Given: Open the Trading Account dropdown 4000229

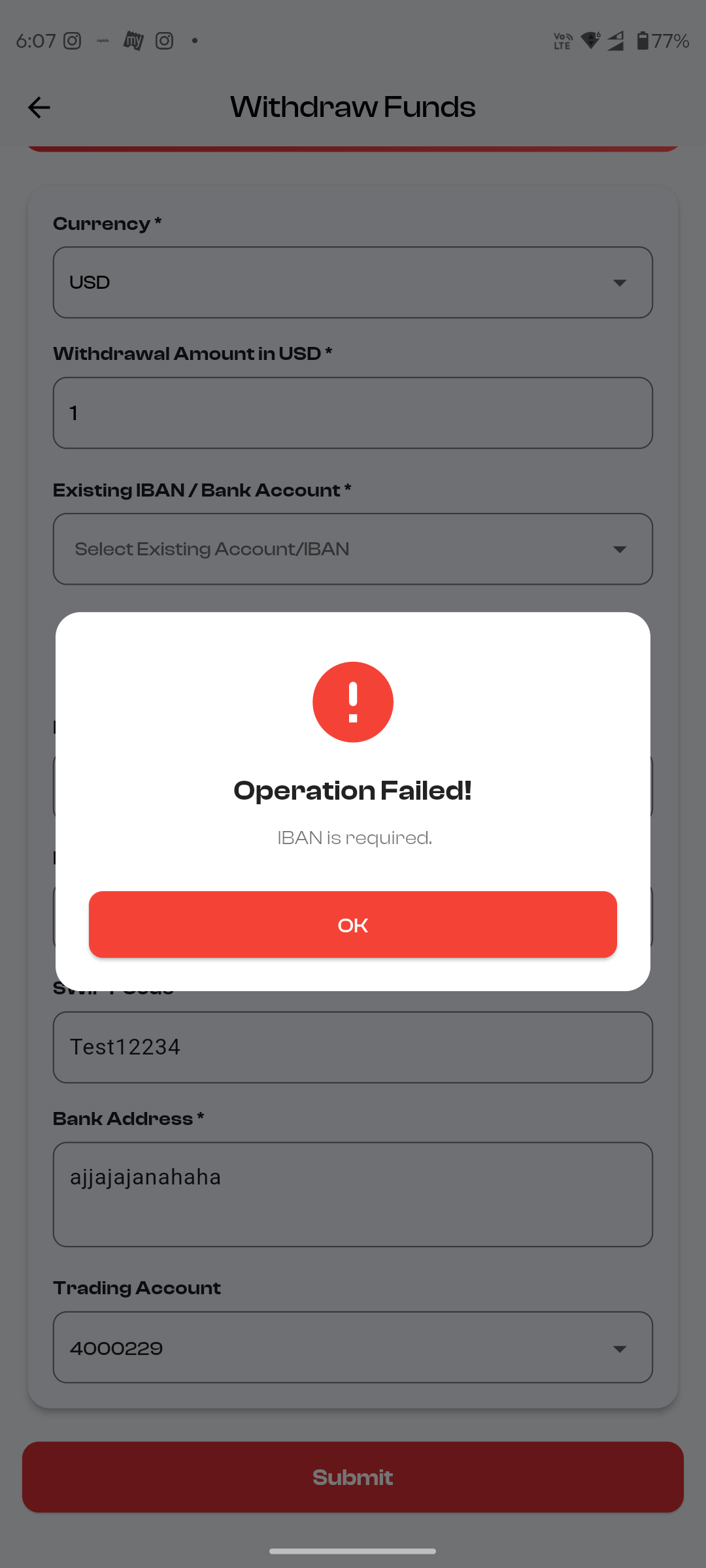Looking at the screenshot, I should coord(353,1347).
